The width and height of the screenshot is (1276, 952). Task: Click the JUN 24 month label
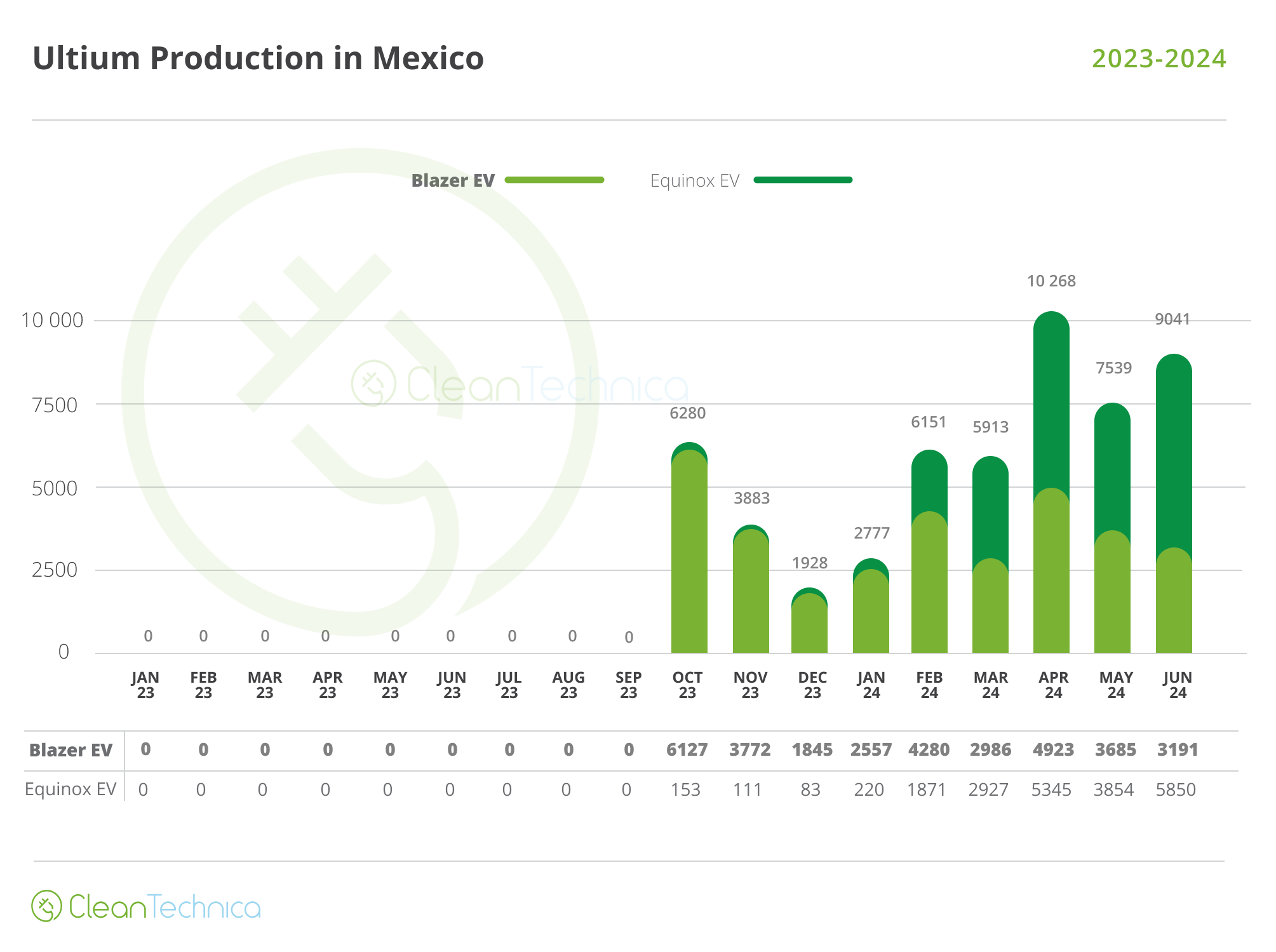tap(1178, 685)
